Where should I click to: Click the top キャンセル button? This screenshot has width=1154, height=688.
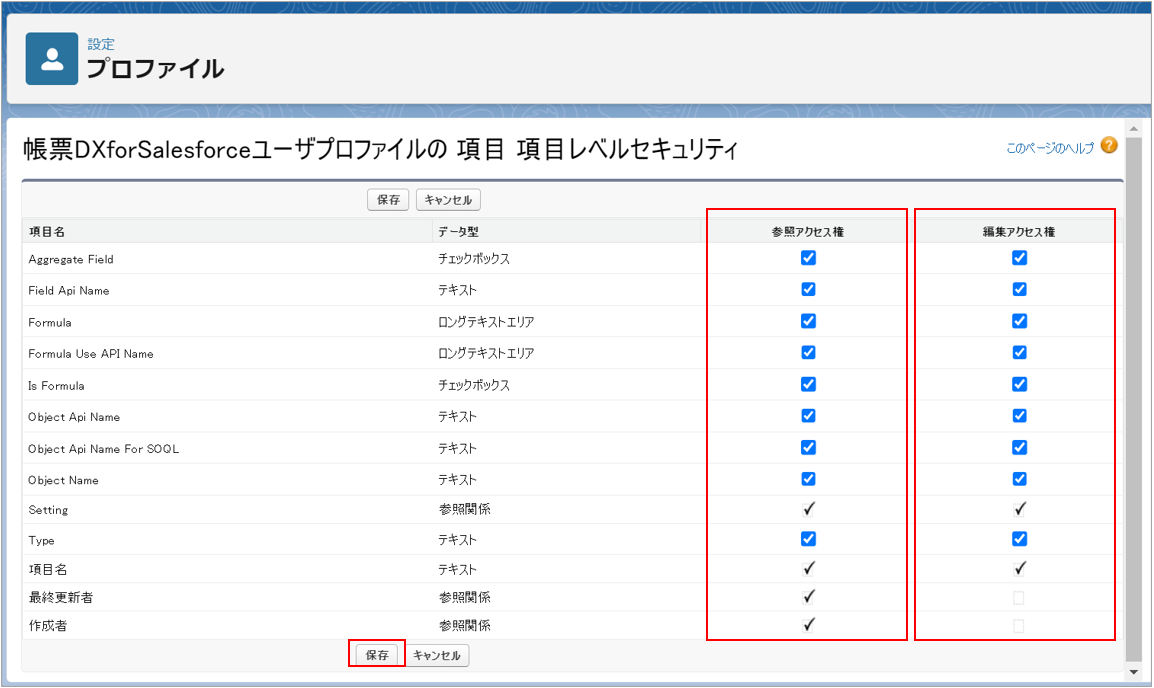pos(448,200)
